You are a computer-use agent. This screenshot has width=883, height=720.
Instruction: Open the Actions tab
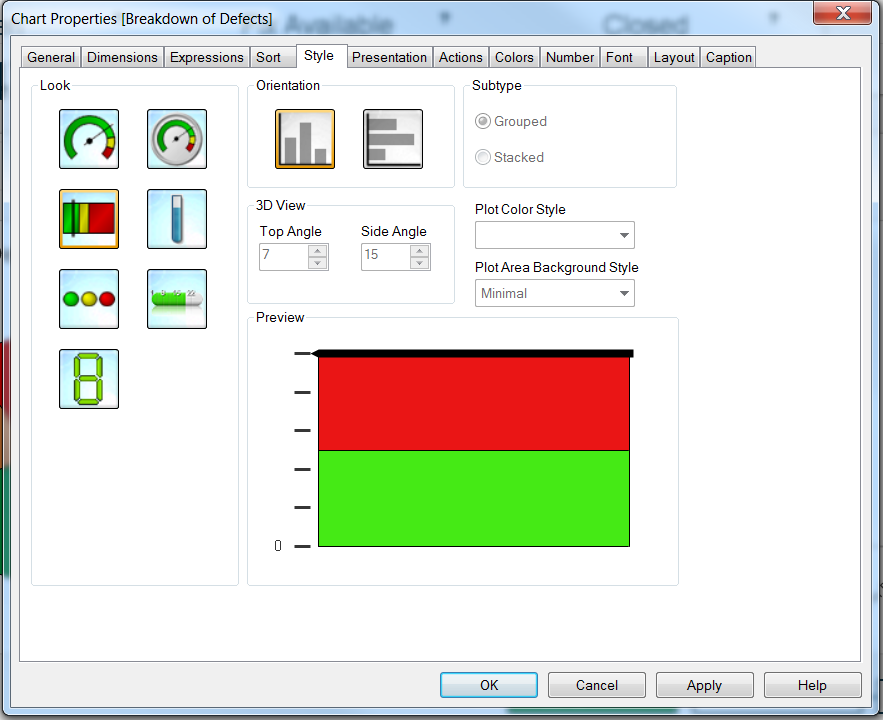pos(461,57)
